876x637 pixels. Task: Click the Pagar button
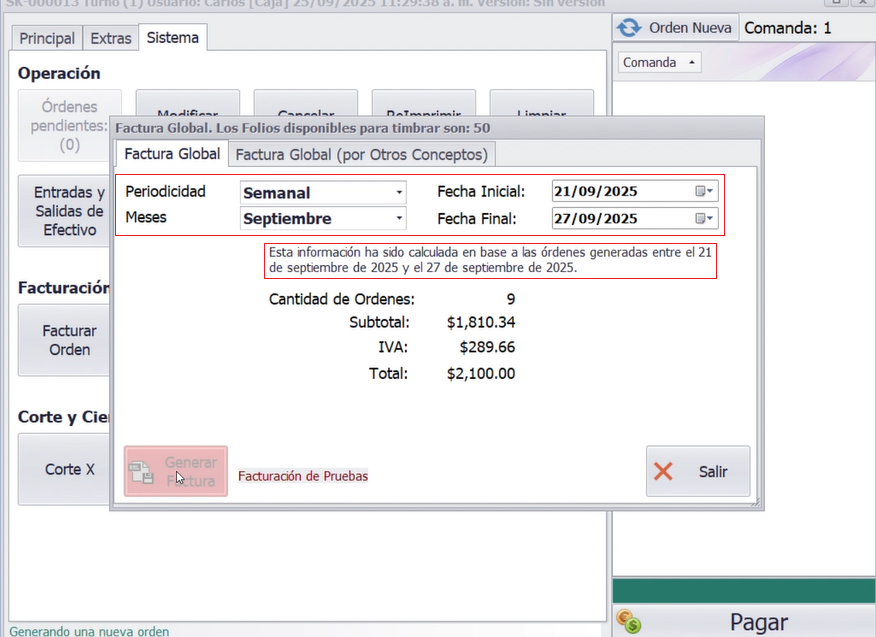(x=758, y=622)
